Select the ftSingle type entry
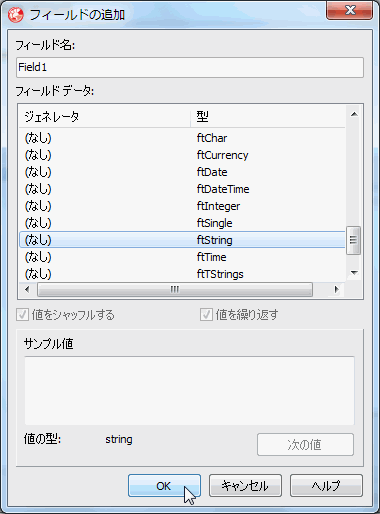The height and width of the screenshot is (514, 380). [x=214, y=223]
